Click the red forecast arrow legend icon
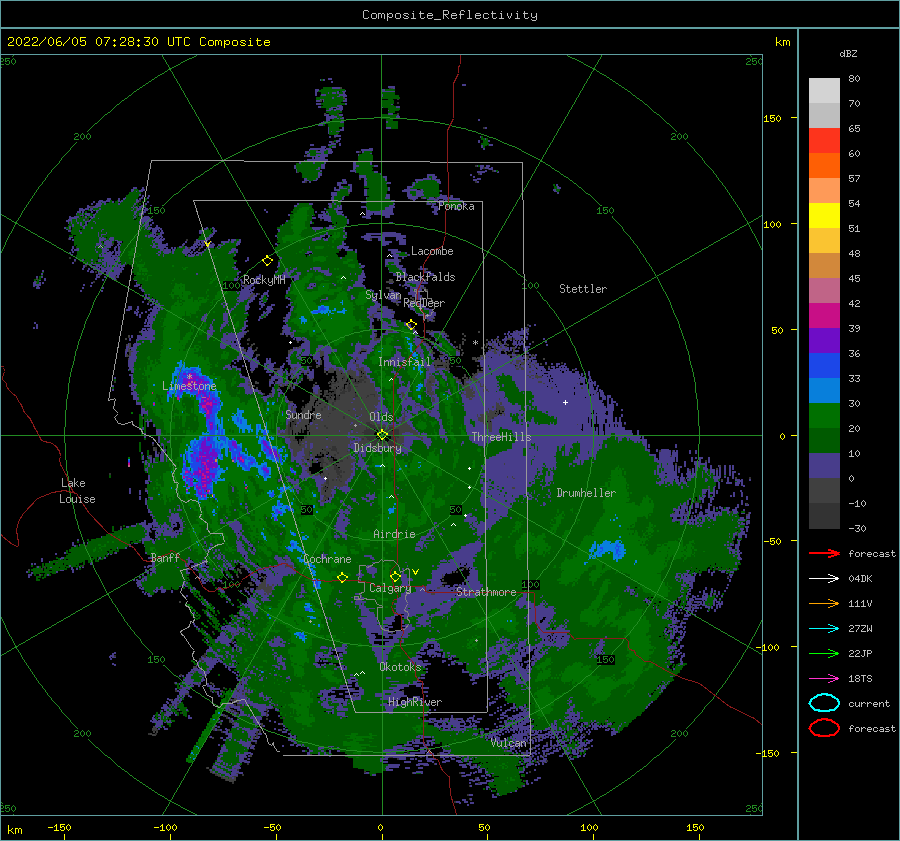 coord(824,553)
